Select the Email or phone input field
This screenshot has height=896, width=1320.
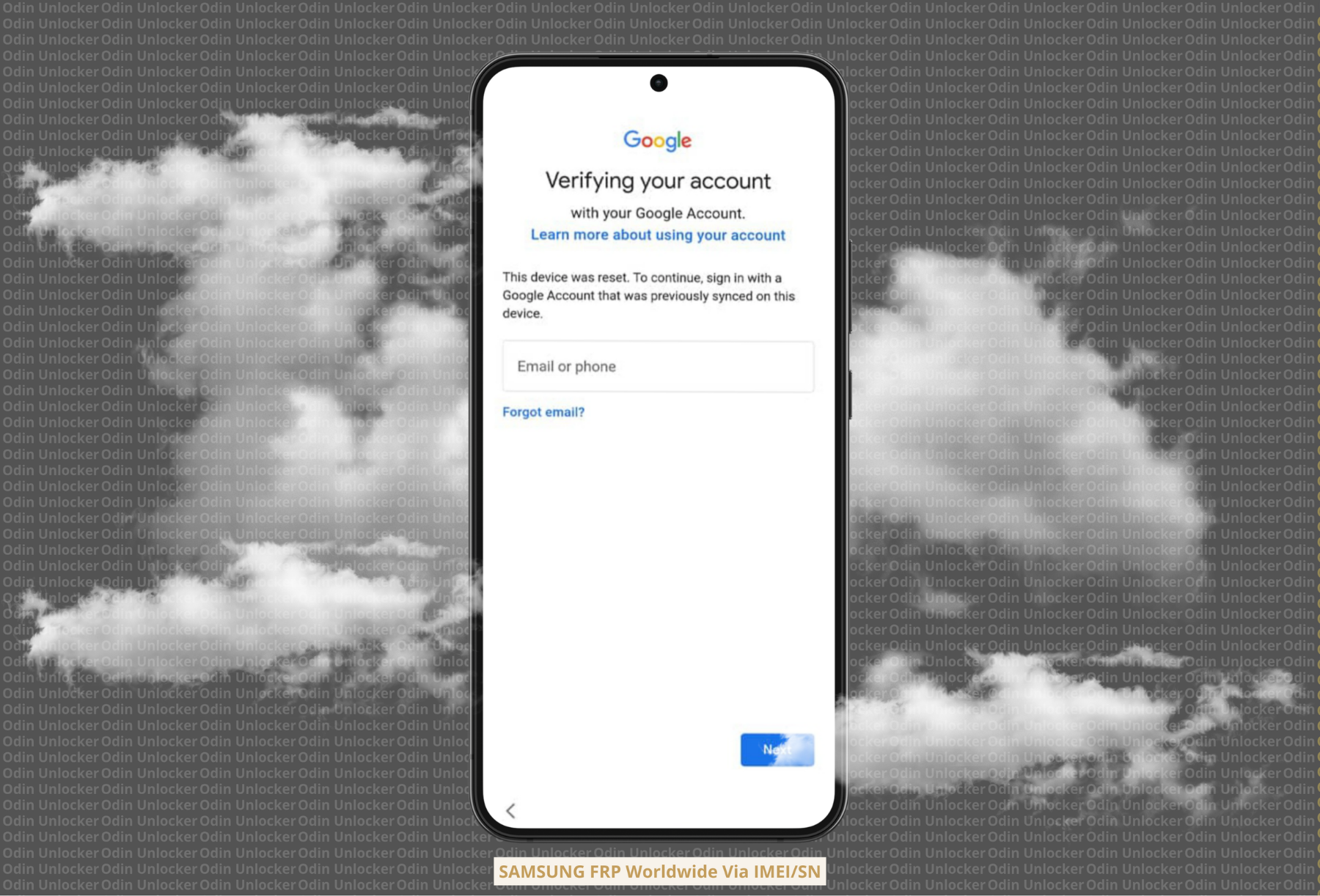pos(658,366)
